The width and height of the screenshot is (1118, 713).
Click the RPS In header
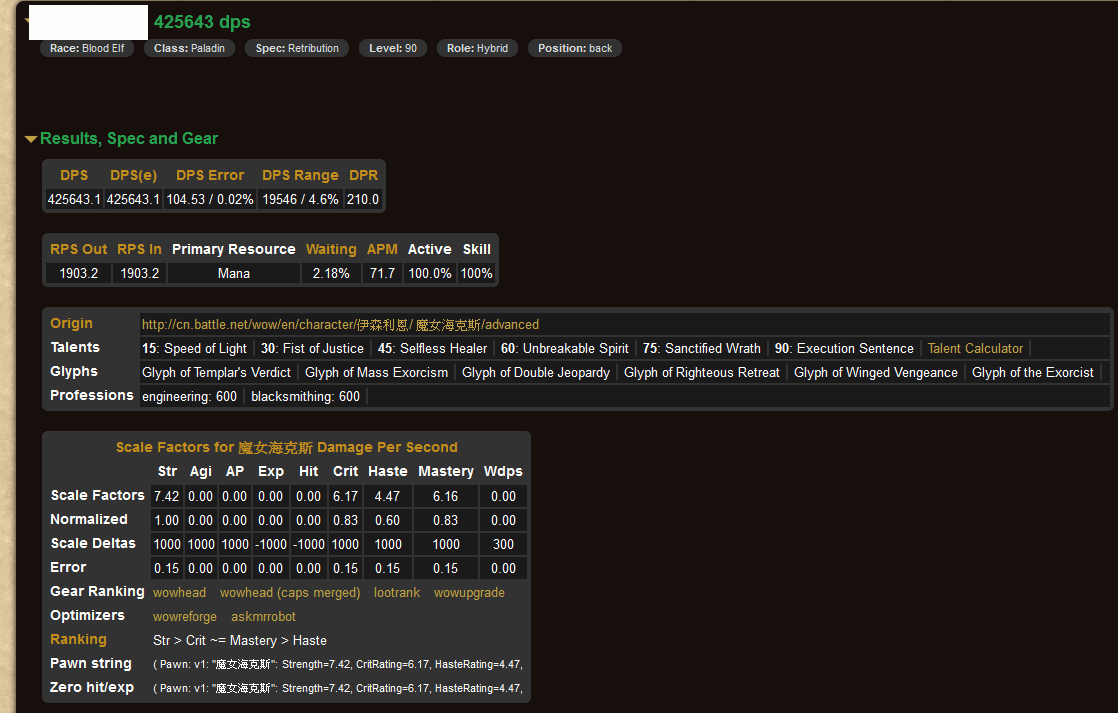[139, 250]
